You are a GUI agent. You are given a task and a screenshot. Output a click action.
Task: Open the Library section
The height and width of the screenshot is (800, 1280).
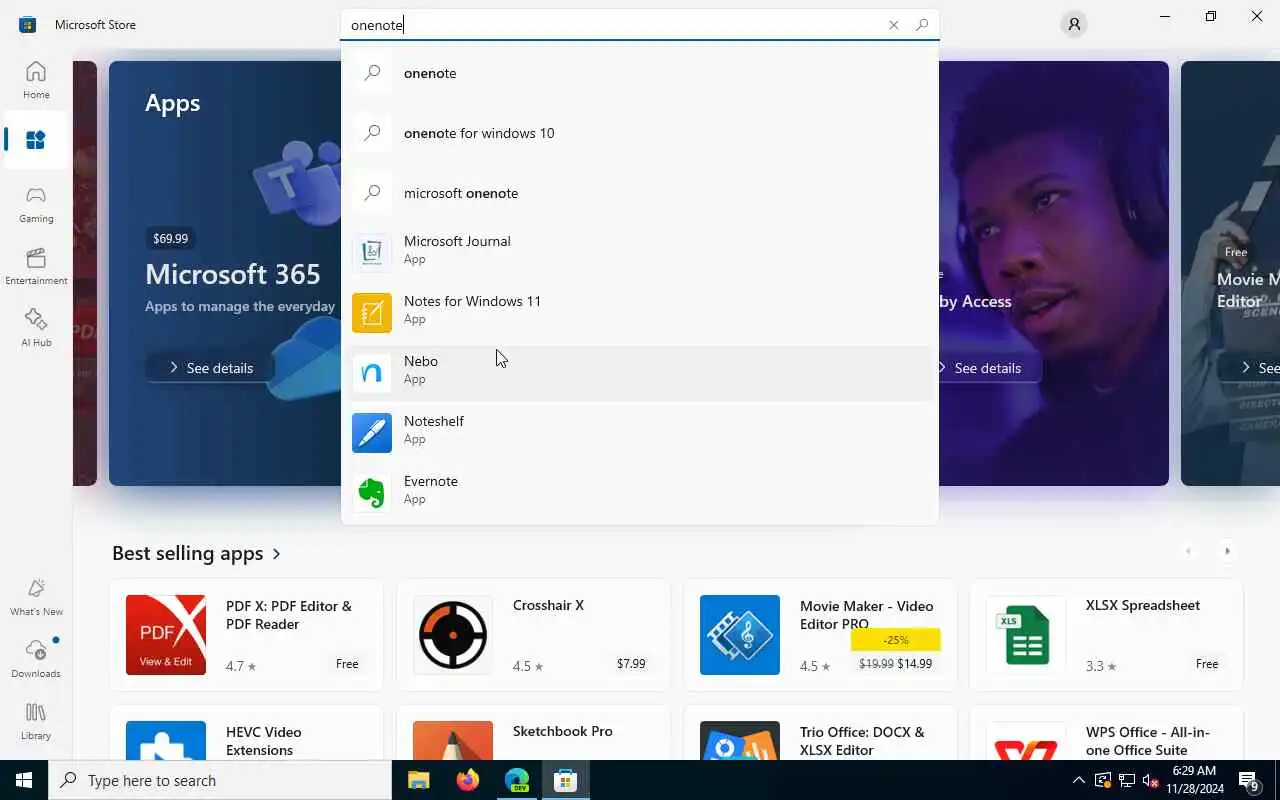tap(36, 721)
